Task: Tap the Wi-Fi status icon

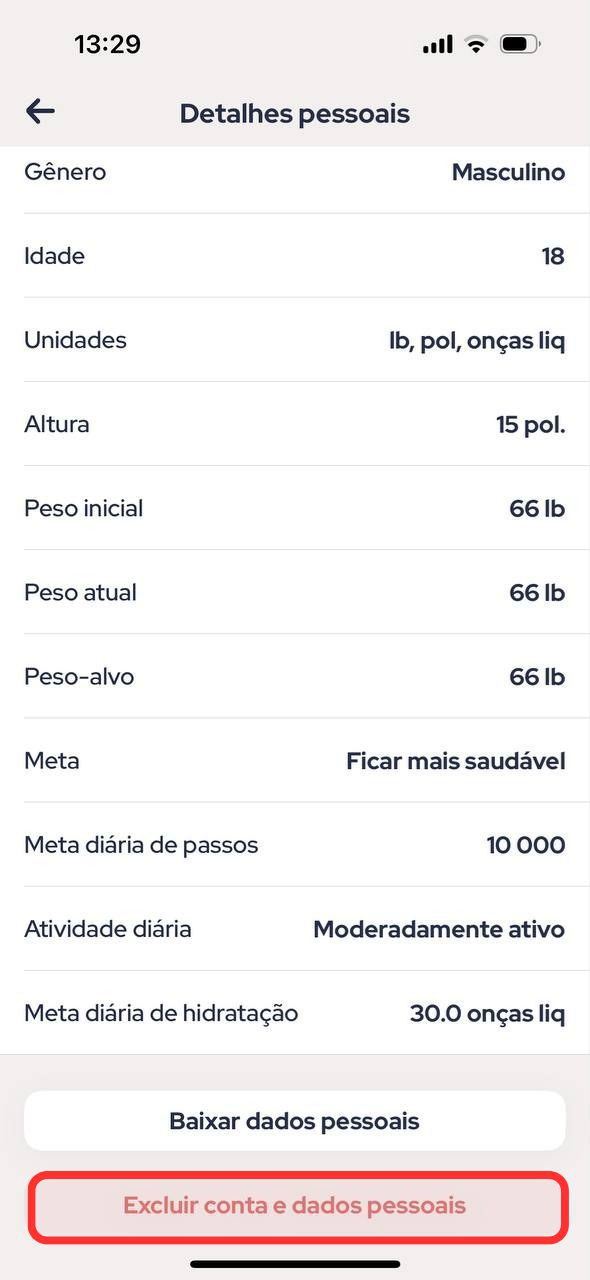Action: (476, 44)
